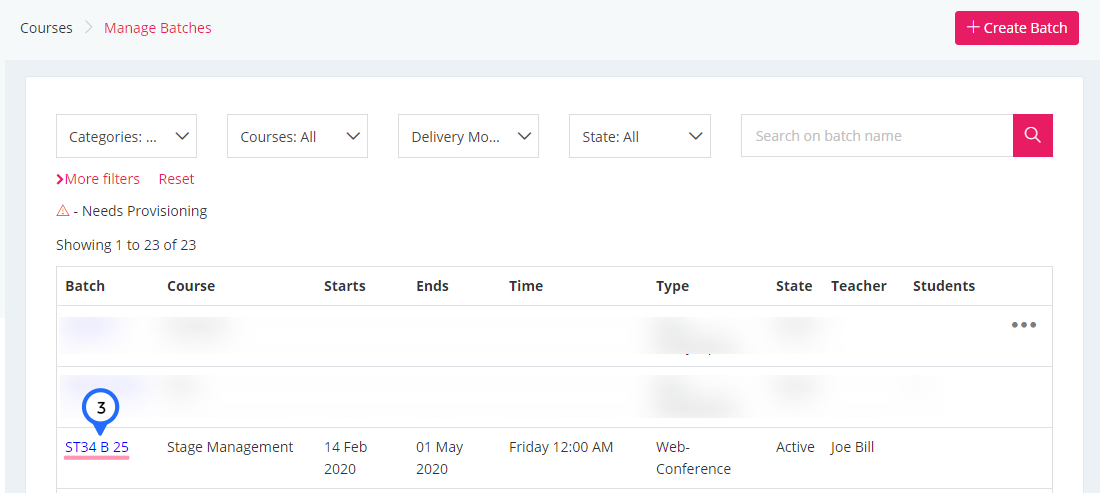
Task: Expand the More filters section
Action: (x=98, y=179)
